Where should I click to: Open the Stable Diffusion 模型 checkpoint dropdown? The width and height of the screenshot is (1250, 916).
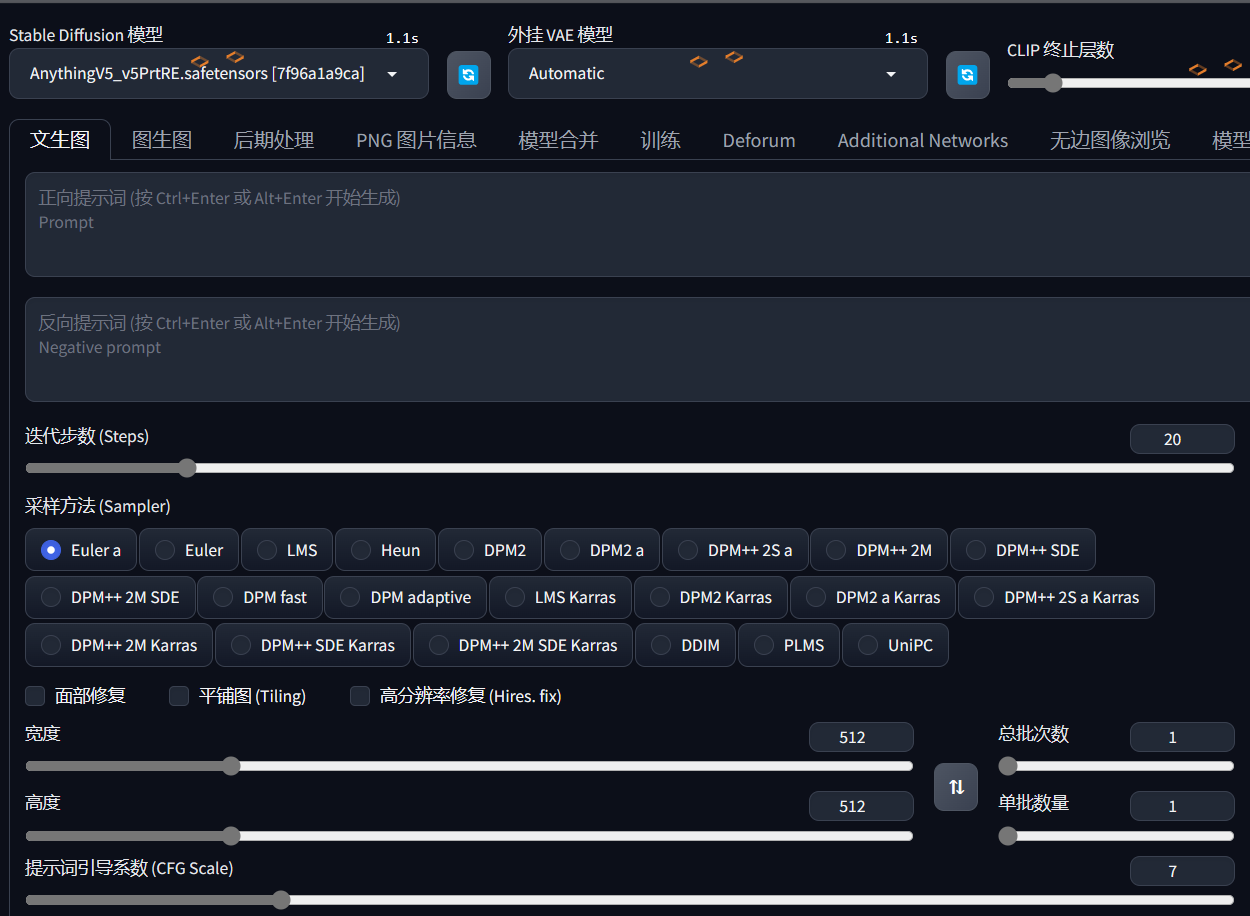point(219,74)
